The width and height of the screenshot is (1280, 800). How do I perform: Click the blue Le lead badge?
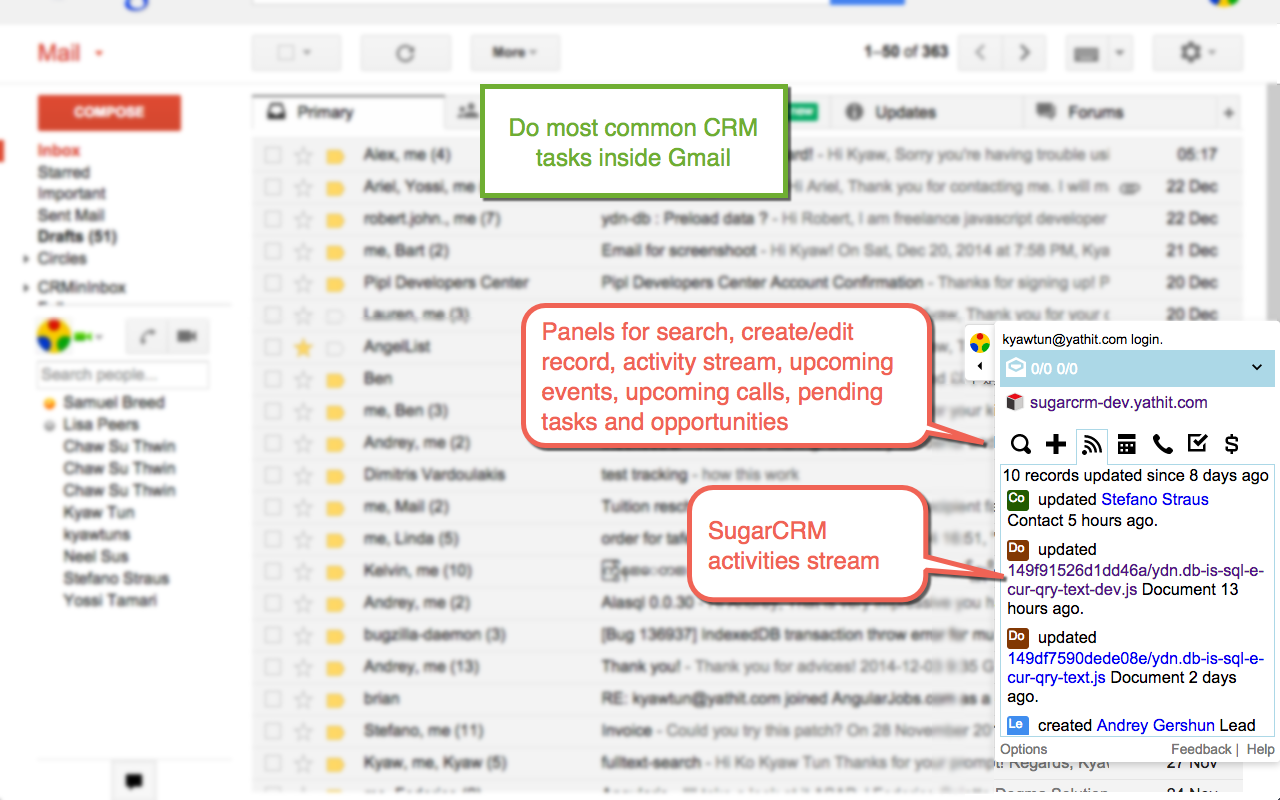[x=1017, y=725]
